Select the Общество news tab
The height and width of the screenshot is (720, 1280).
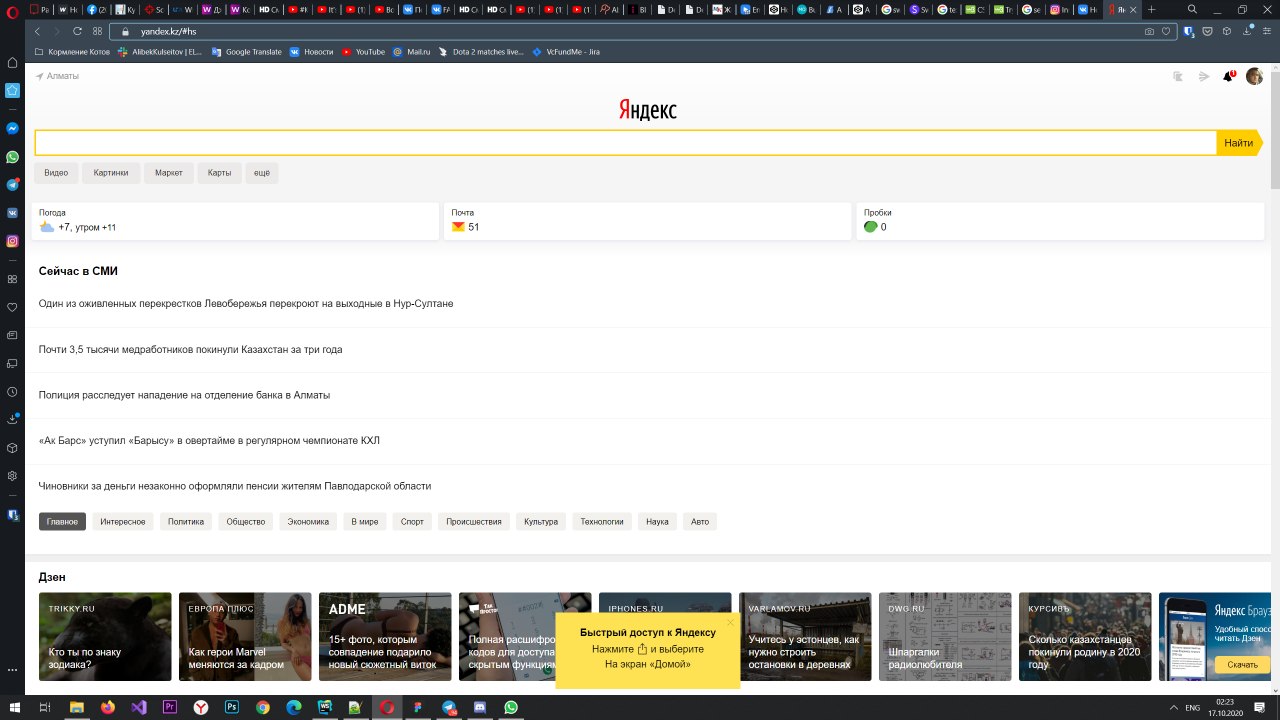[x=246, y=521]
